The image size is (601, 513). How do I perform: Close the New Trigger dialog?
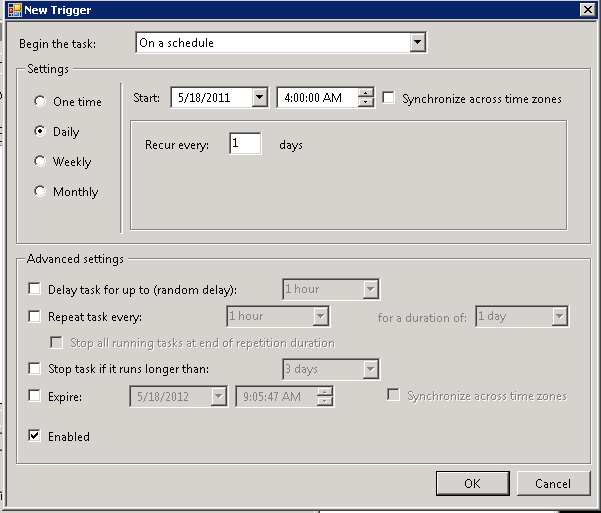(x=586, y=10)
